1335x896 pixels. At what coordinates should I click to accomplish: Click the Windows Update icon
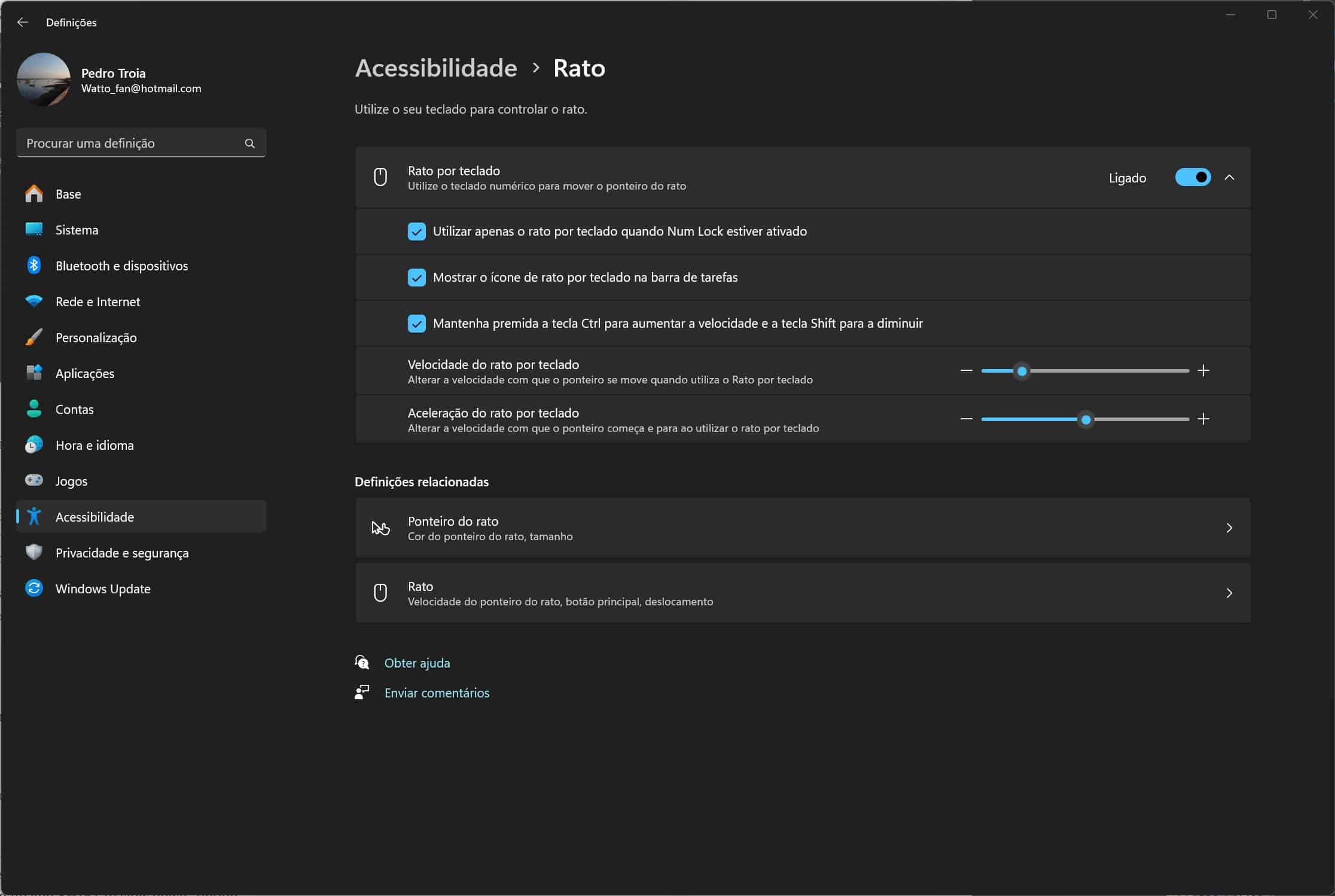pos(34,589)
